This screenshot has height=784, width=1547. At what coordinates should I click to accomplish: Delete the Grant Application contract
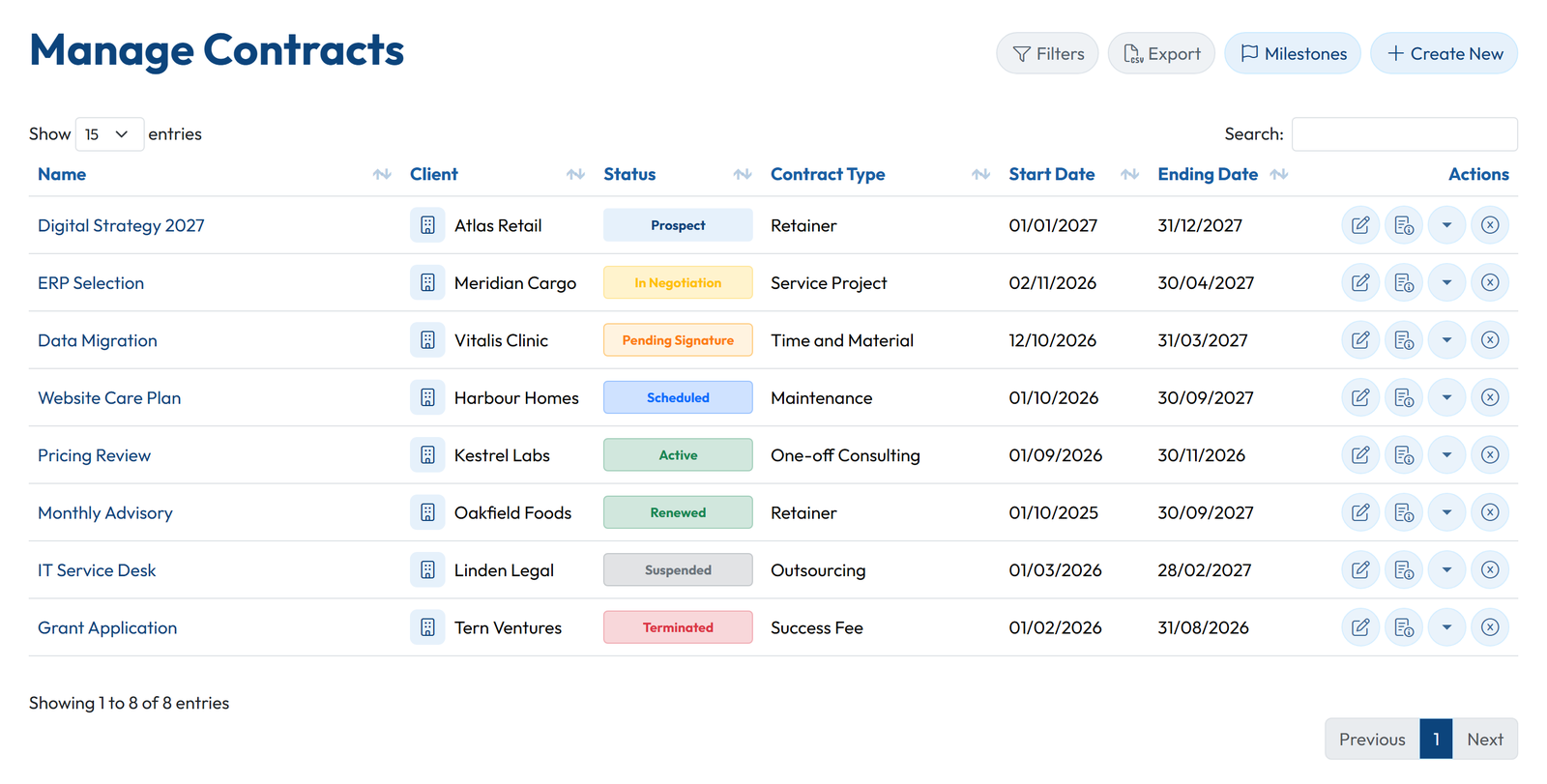pos(1490,627)
